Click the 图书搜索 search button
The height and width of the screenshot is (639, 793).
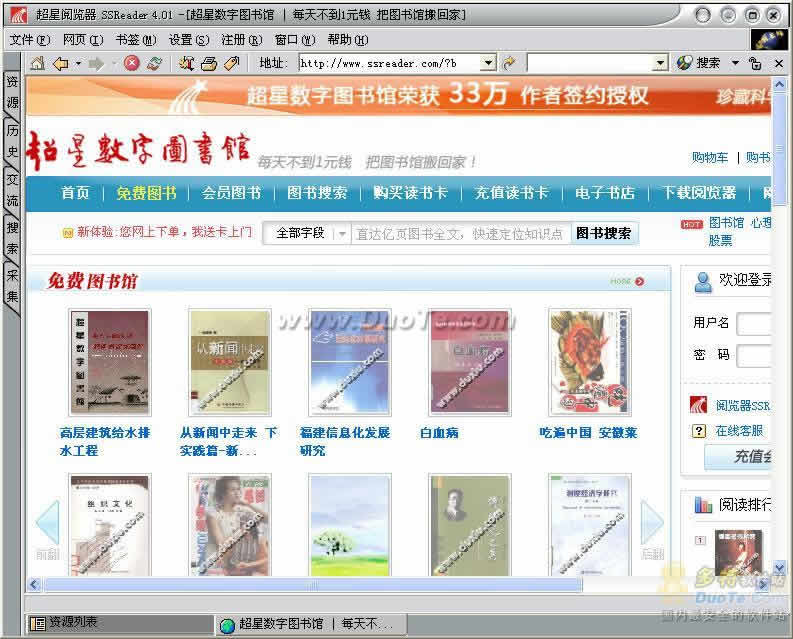coord(604,233)
